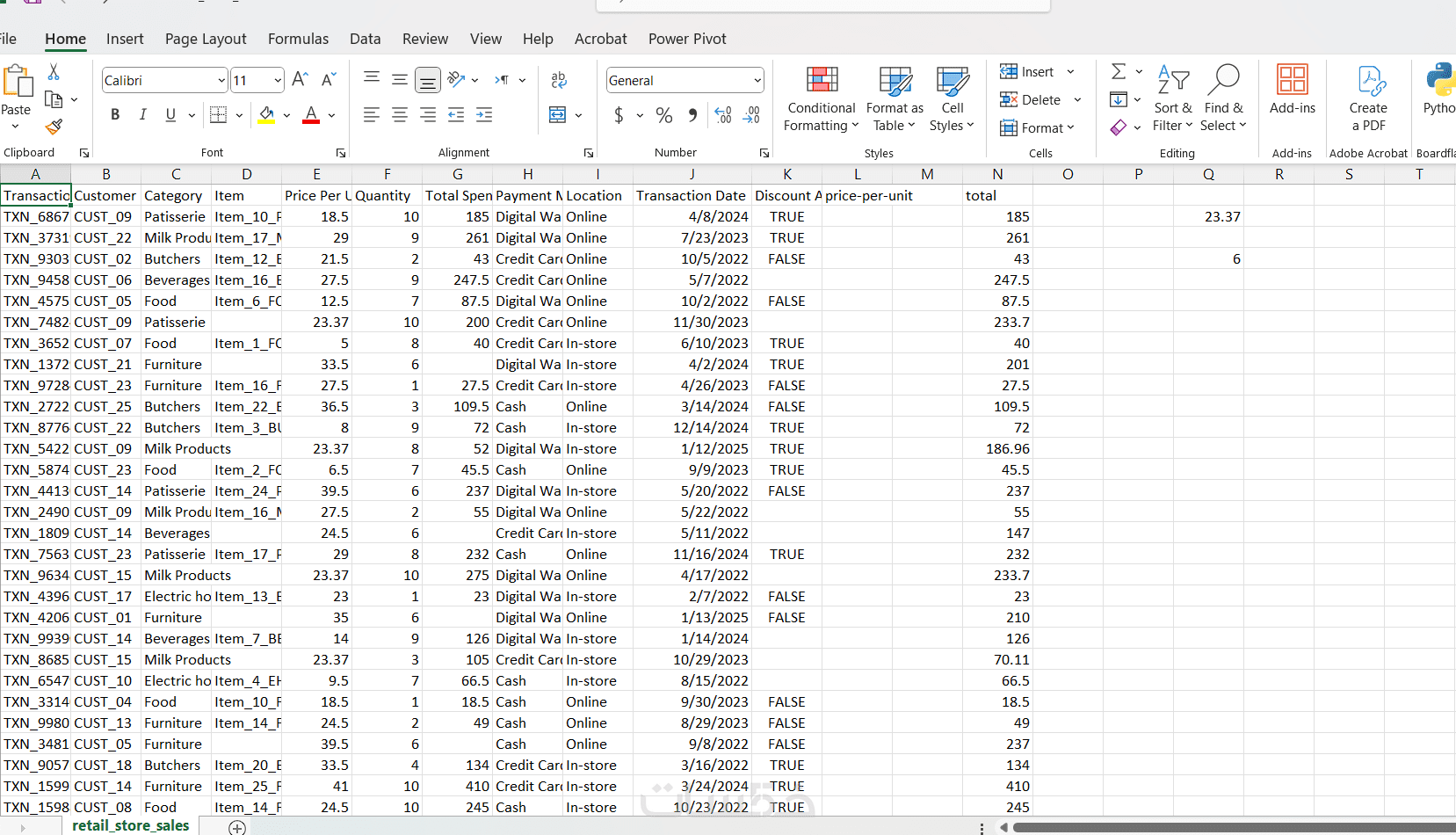Open Alignment settings dialog launcher

tap(589, 153)
